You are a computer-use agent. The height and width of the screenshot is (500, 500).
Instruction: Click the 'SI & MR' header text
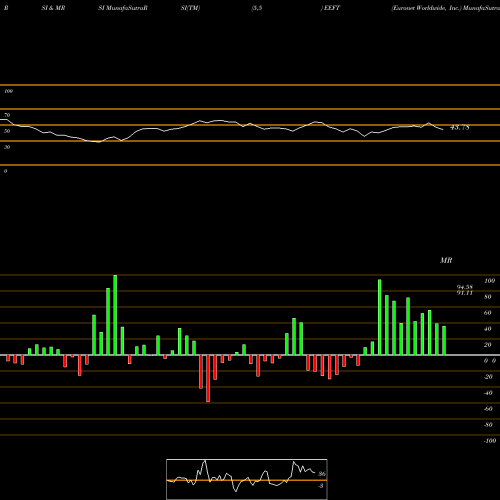point(53,8)
